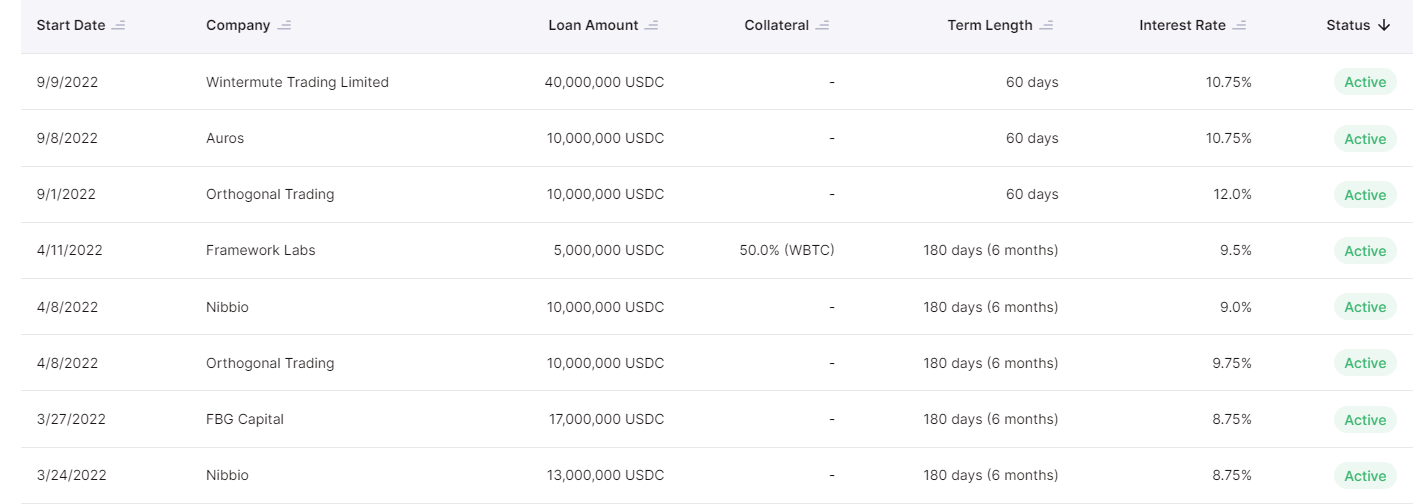Screen dimensions: 1425x504
Task: Click the Active status of FBG Capital
Action: (x=1365, y=420)
